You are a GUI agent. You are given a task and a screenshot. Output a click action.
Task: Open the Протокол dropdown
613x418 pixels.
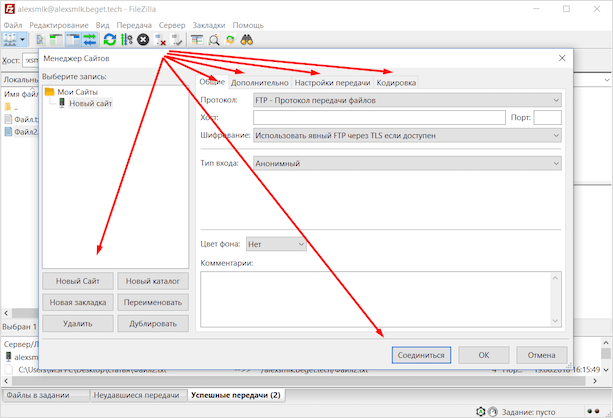[407, 100]
